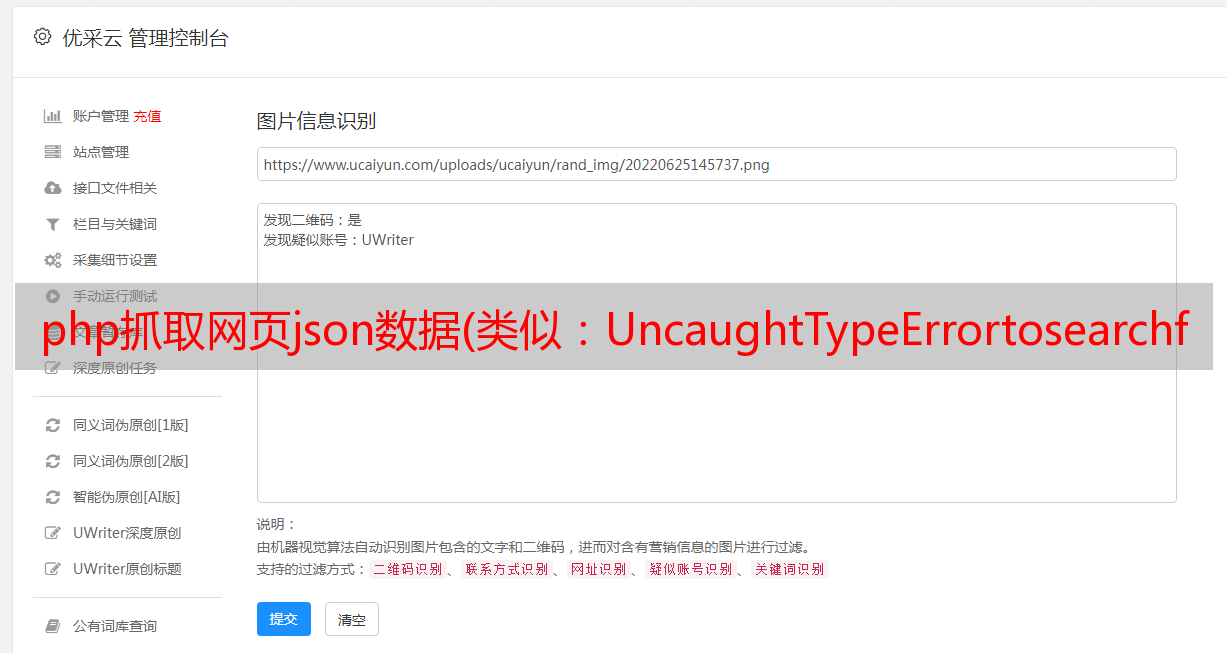Screen dimensions: 1227x653
Task: Click the bar chart icon for 账户管理
Action: pyautogui.click(x=53, y=116)
